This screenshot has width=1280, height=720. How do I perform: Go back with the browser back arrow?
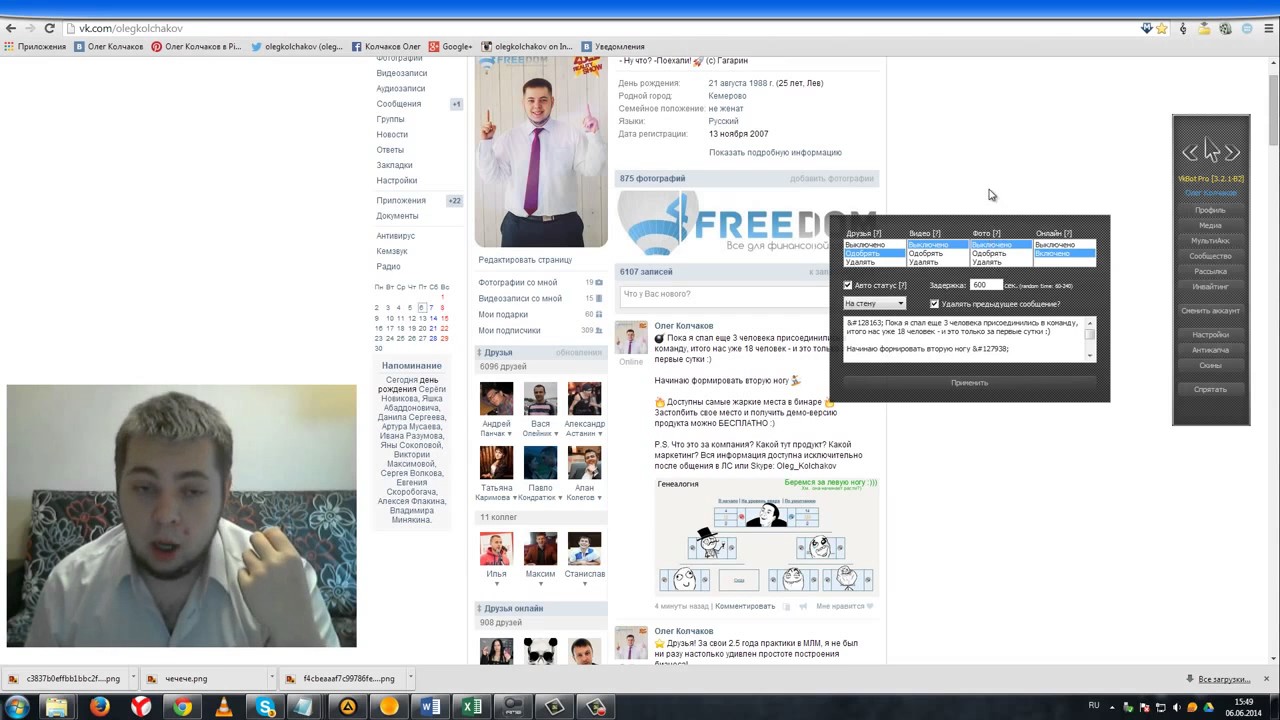coord(11,28)
